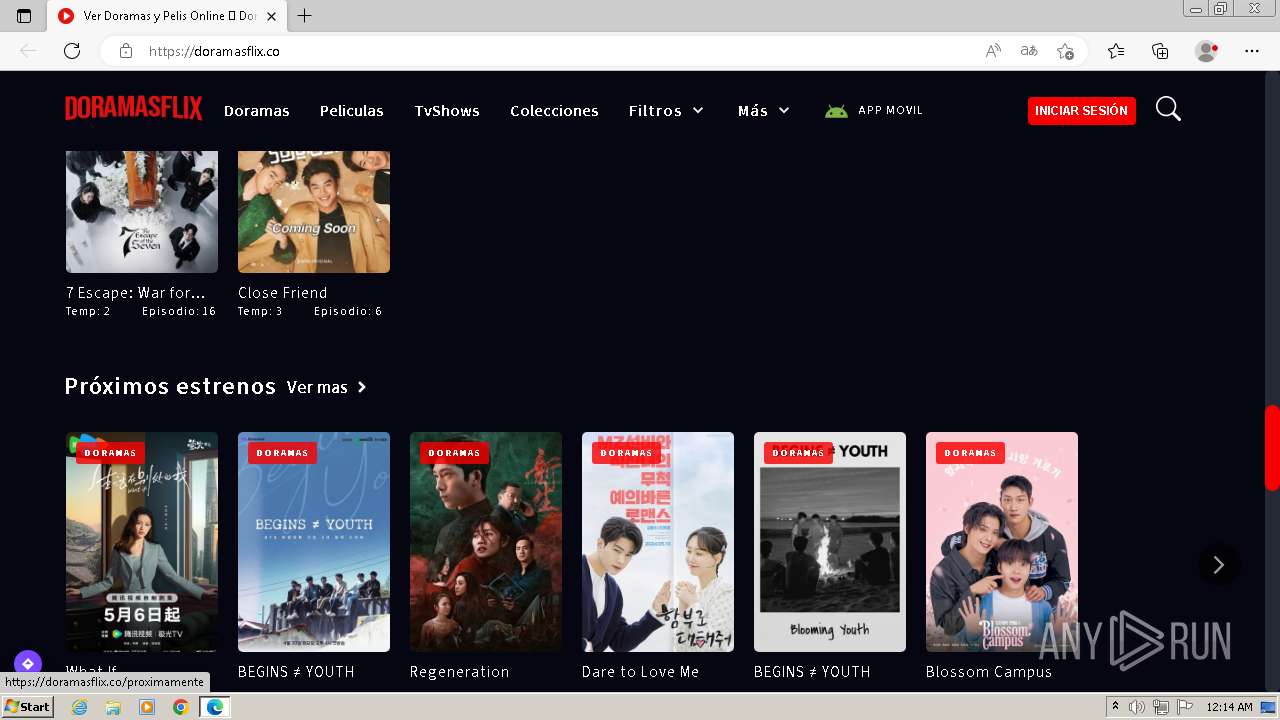This screenshot has height=720, width=1280.
Task: Open the Regeneration poster
Action: pyautogui.click(x=486, y=542)
